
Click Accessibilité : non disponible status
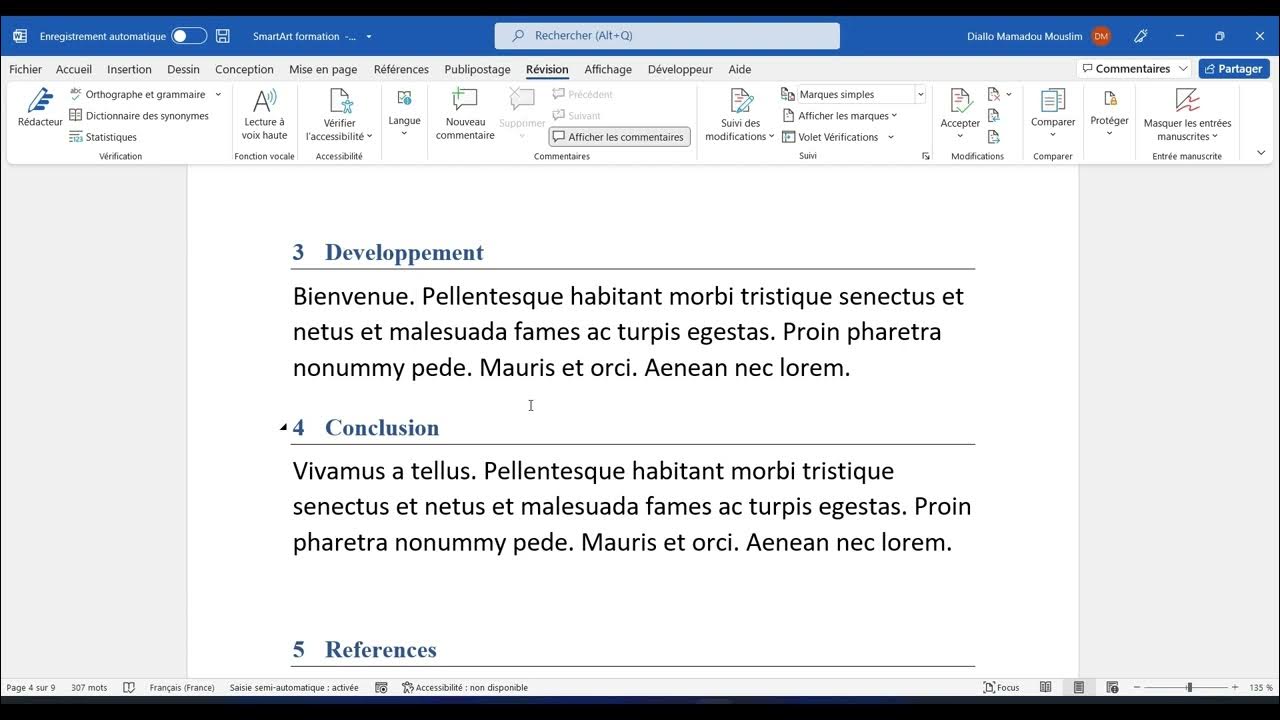(465, 688)
